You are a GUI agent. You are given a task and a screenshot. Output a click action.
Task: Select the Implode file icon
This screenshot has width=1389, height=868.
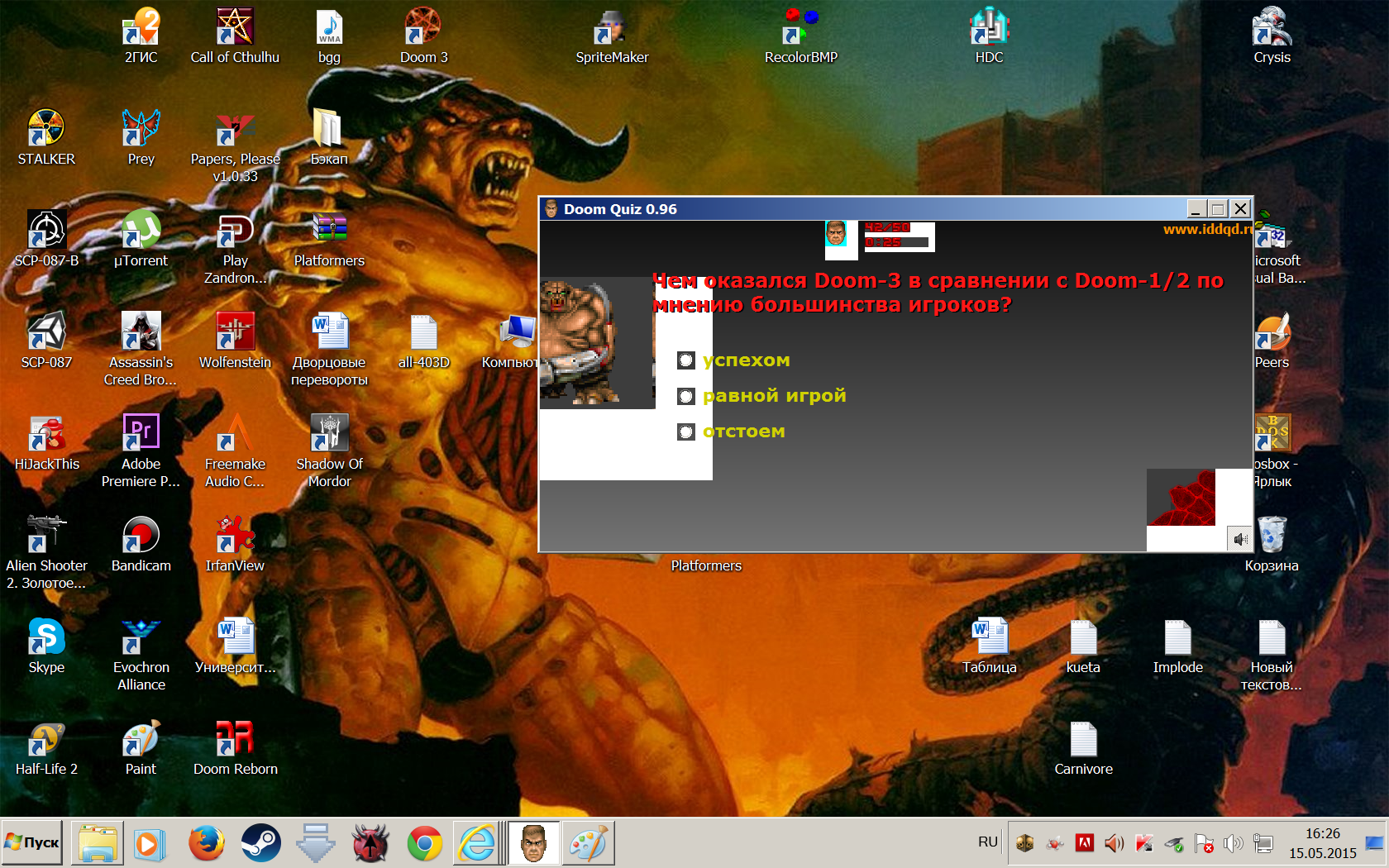(x=1177, y=646)
